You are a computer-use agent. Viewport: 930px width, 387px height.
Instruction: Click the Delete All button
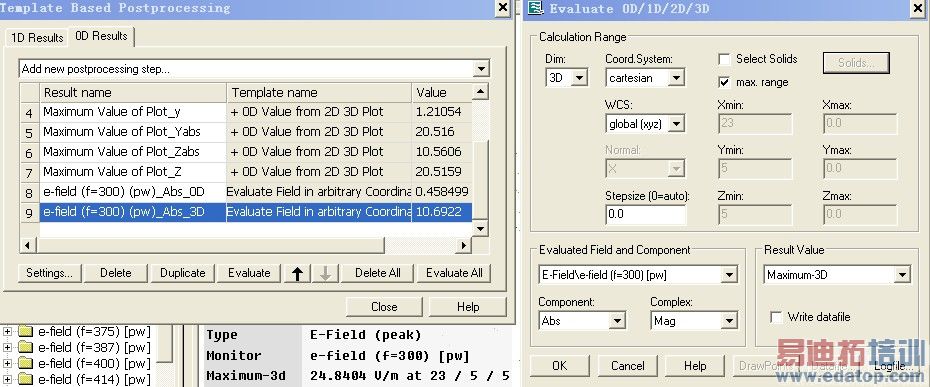tap(378, 273)
